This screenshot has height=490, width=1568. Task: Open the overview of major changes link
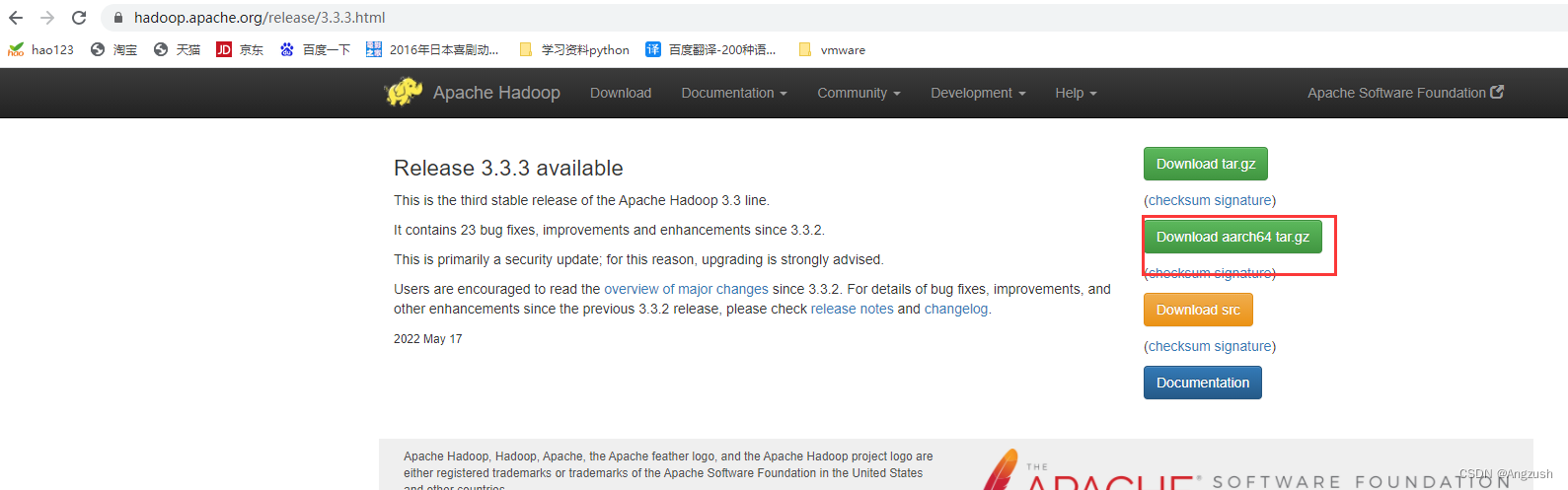[x=686, y=289]
